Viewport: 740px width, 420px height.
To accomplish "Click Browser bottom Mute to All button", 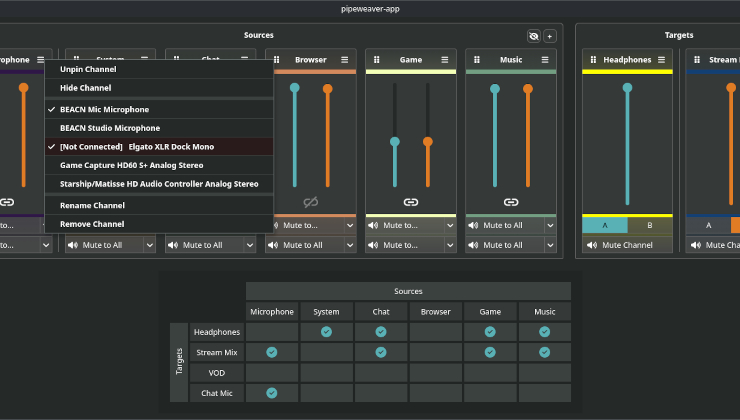I will point(305,245).
